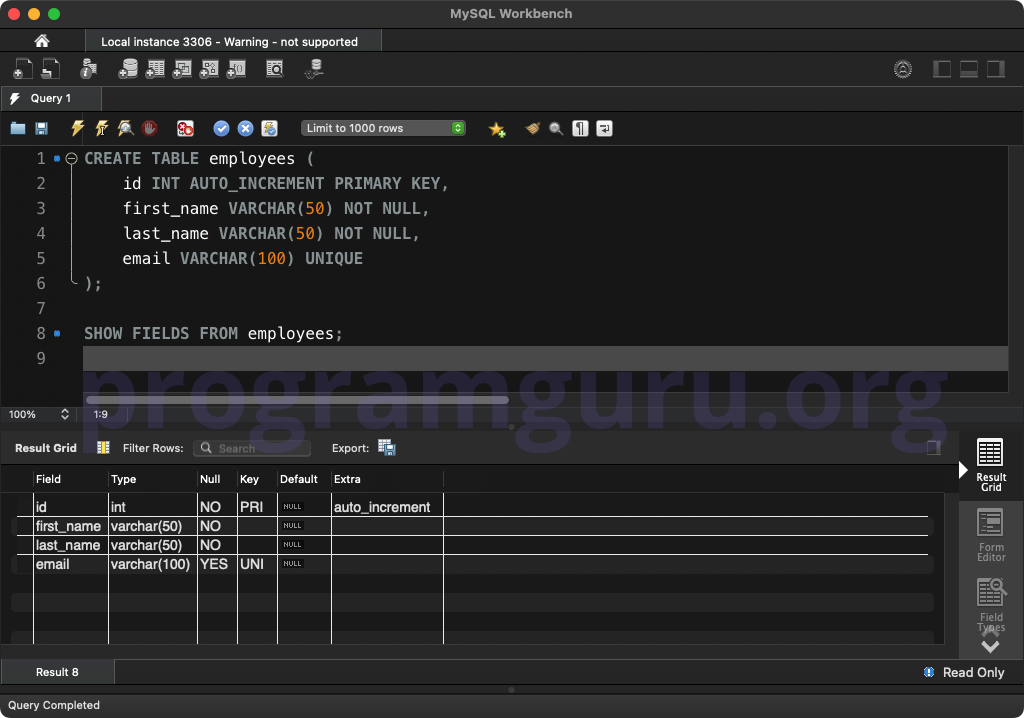Show find panel magnifier icon
The image size is (1024, 718).
point(556,128)
